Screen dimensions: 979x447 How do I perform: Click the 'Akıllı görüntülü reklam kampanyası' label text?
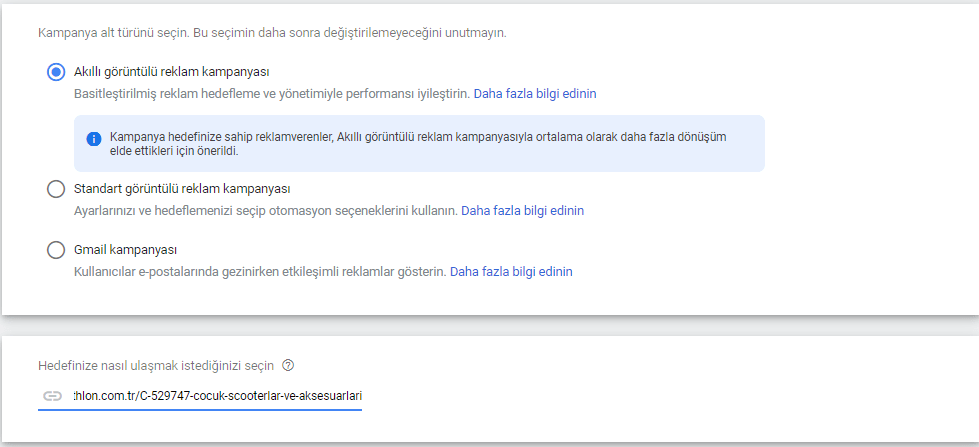[171, 72]
